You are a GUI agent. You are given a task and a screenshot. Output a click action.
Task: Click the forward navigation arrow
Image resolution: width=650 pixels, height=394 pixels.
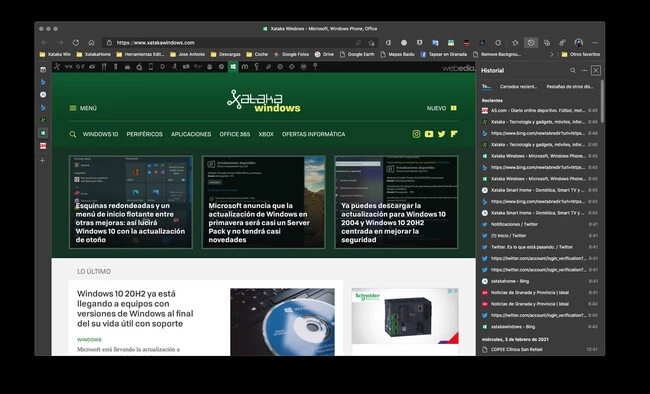point(60,43)
